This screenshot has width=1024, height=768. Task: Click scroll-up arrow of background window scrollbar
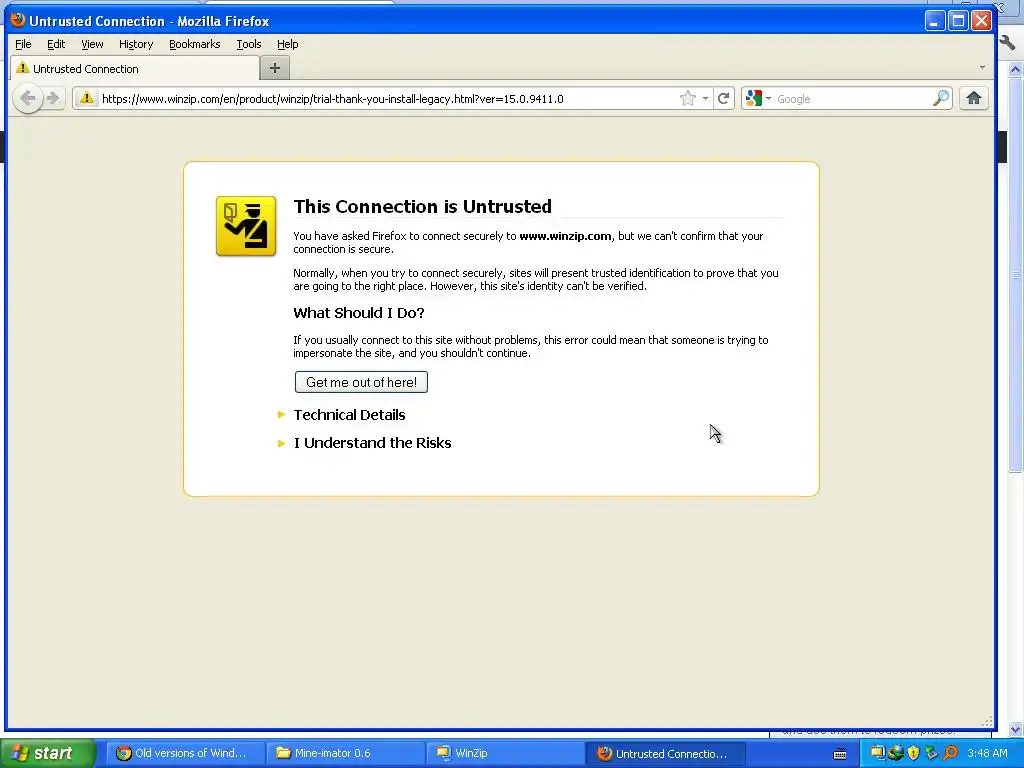1015,69
